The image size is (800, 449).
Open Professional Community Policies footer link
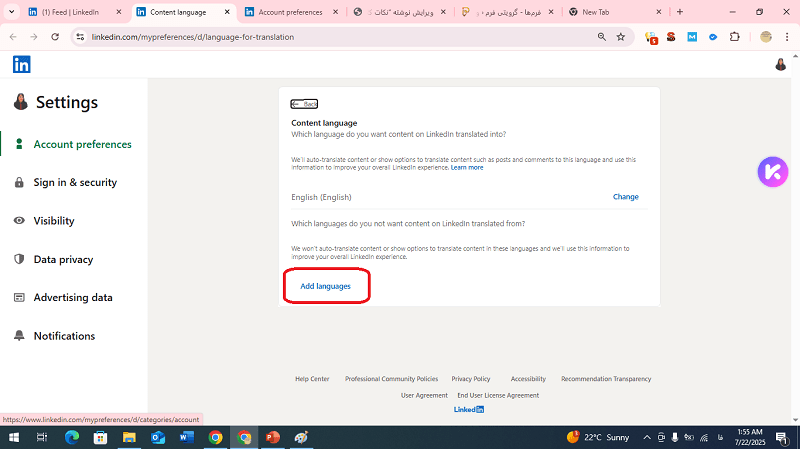391,379
